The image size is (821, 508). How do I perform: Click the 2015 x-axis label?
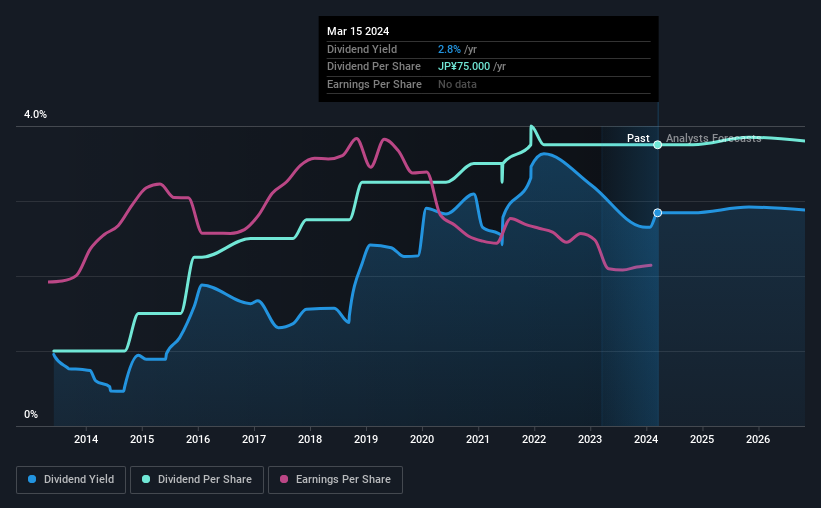click(x=142, y=439)
